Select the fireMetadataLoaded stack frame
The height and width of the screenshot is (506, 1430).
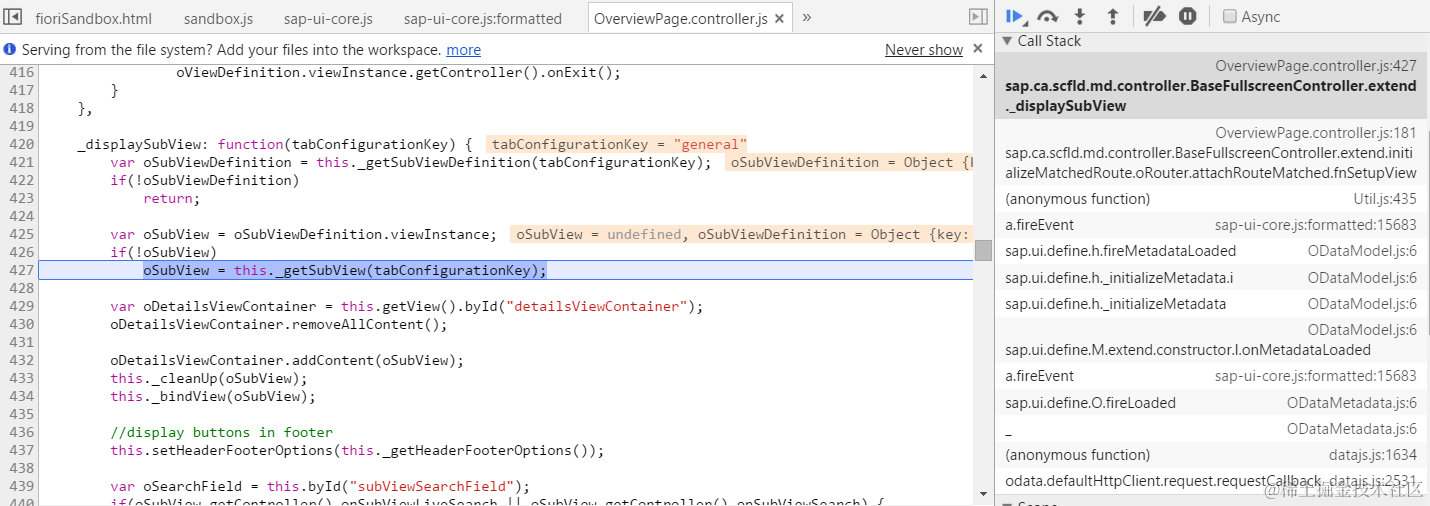[1211, 251]
